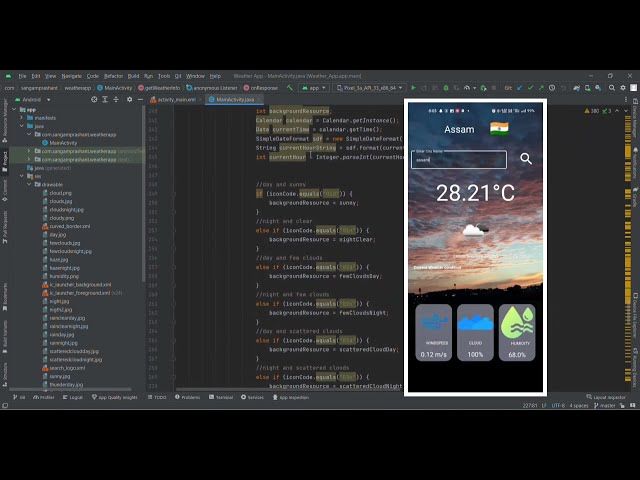Open the Android project view dropdown
The width and height of the screenshot is (640, 480).
click(x=33, y=100)
